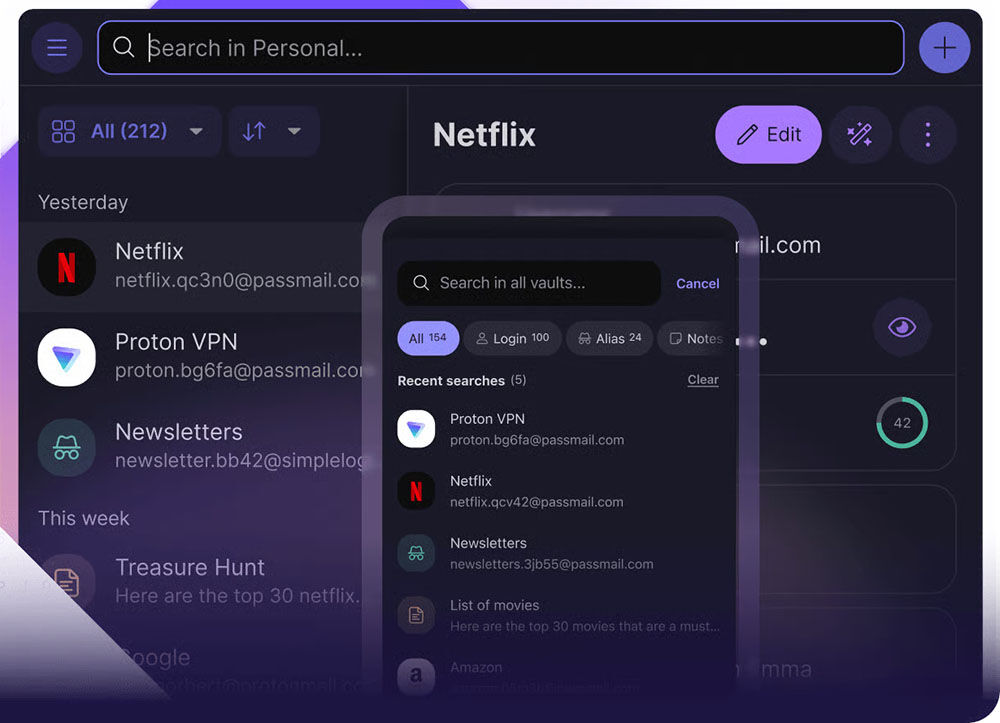
Task: Click the Netflix logo icon in sidebar list
Action: pyautogui.click(x=66, y=267)
